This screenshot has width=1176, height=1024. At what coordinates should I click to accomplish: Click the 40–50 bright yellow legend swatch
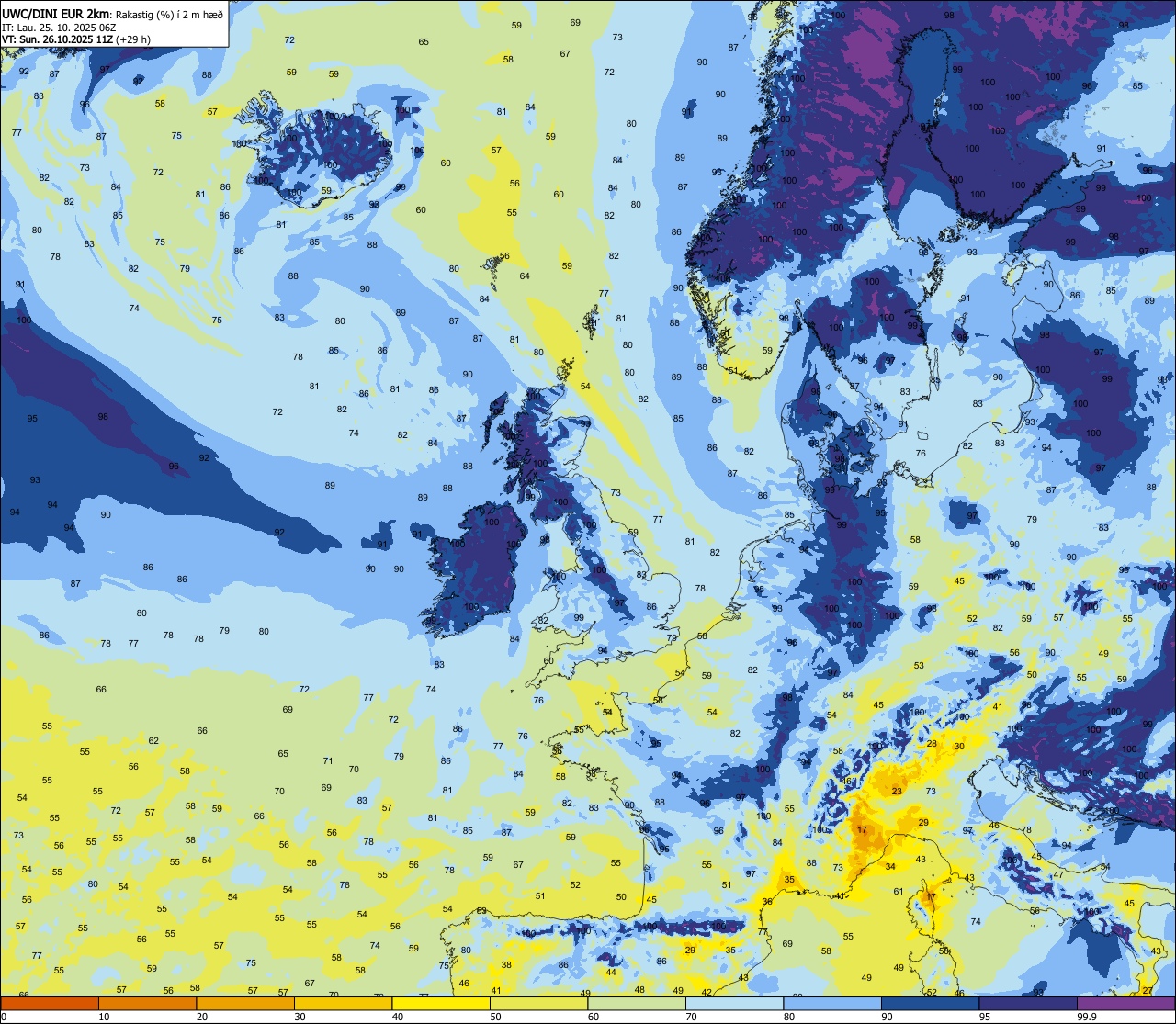(x=441, y=1003)
